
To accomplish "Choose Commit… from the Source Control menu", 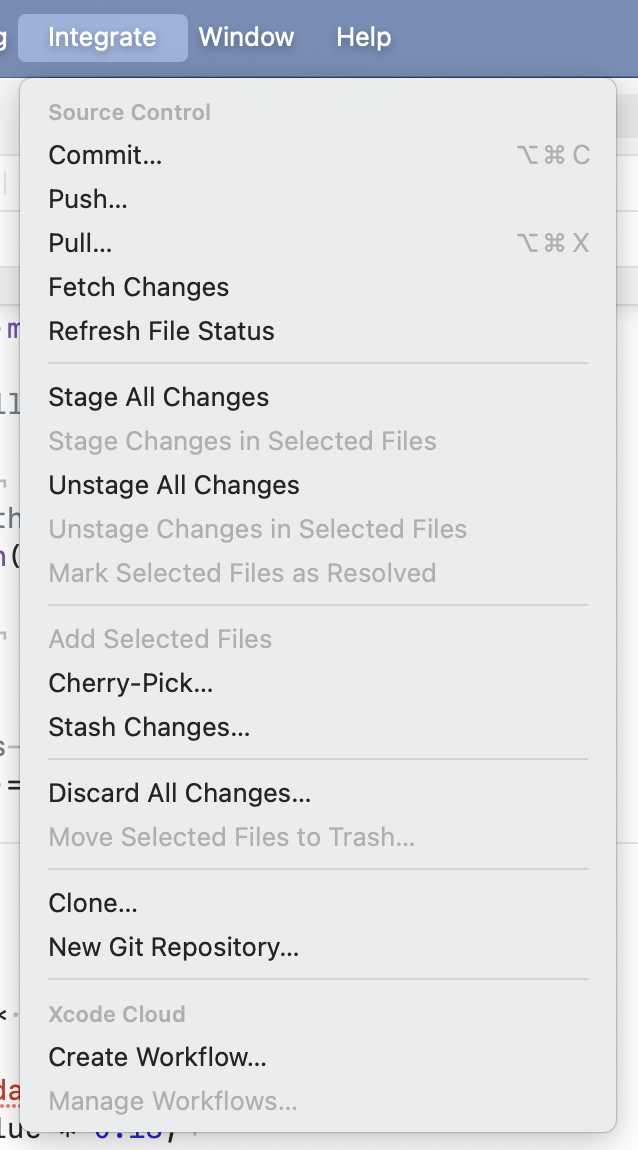I will 105,155.
